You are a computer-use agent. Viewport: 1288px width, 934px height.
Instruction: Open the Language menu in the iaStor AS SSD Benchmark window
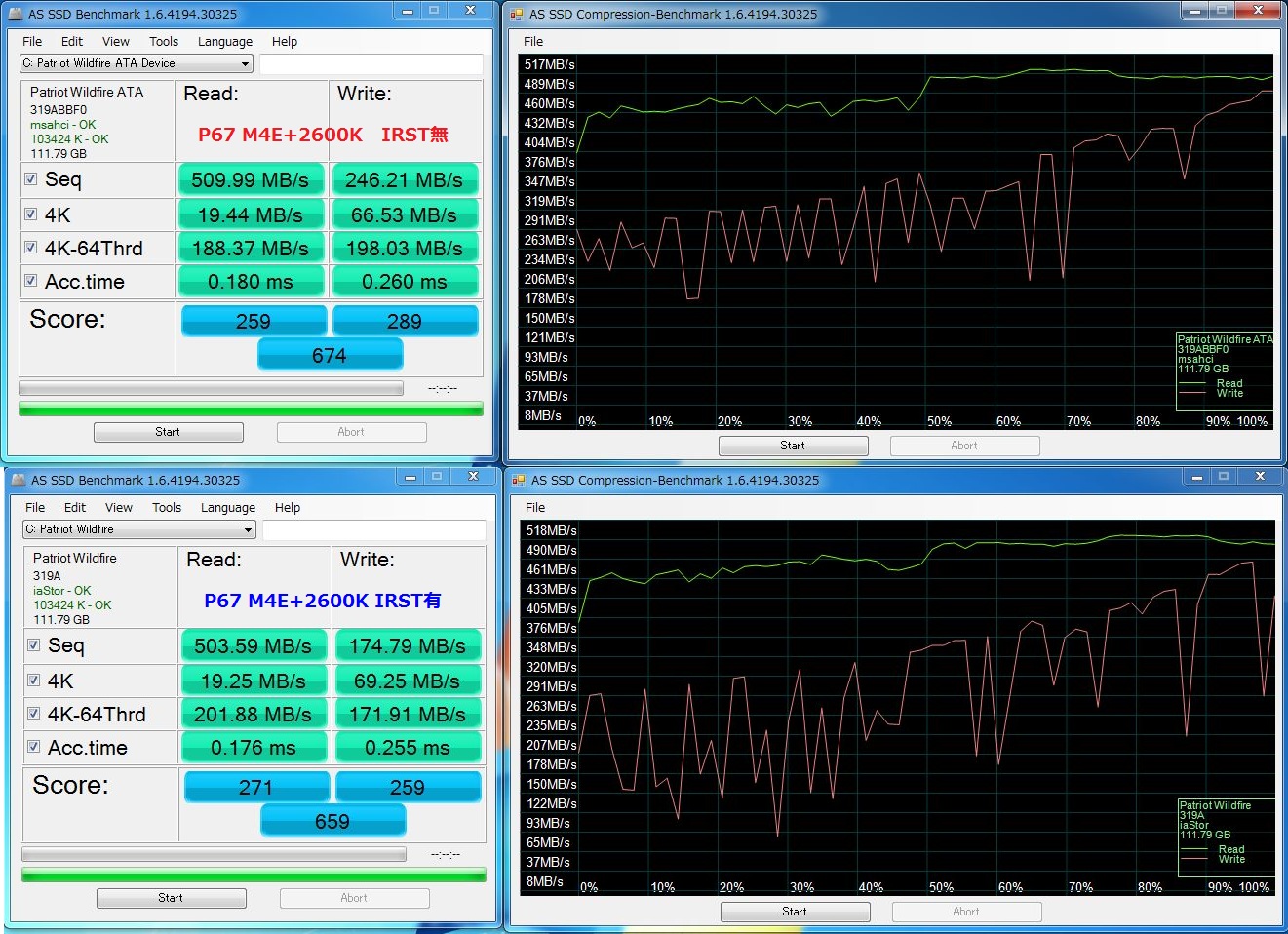228,508
